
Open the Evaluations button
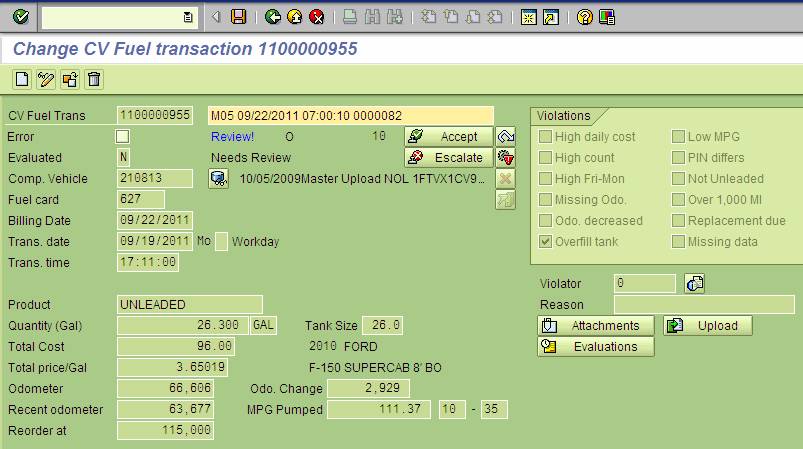click(596, 347)
